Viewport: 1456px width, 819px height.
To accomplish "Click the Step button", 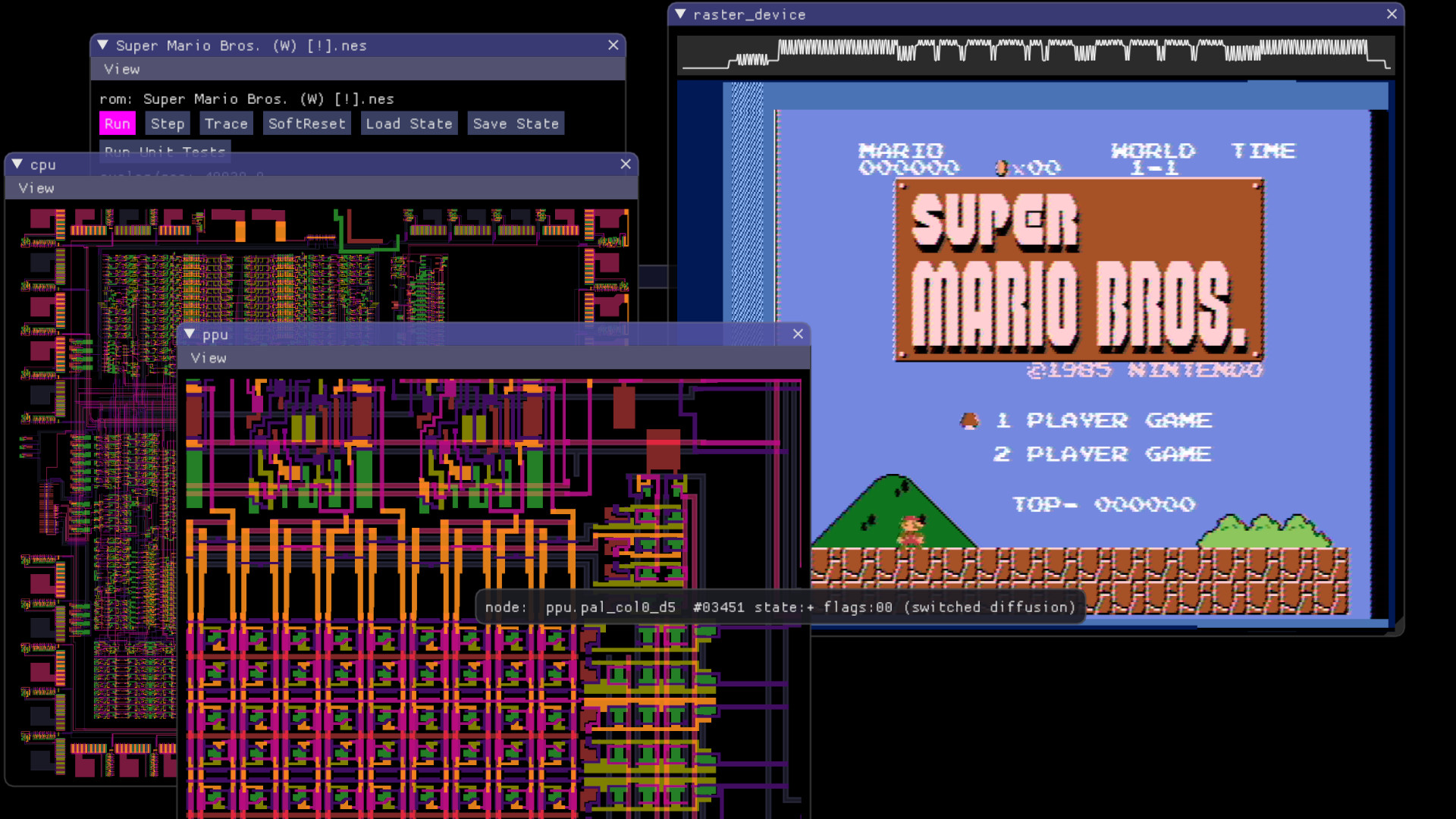I will [168, 124].
